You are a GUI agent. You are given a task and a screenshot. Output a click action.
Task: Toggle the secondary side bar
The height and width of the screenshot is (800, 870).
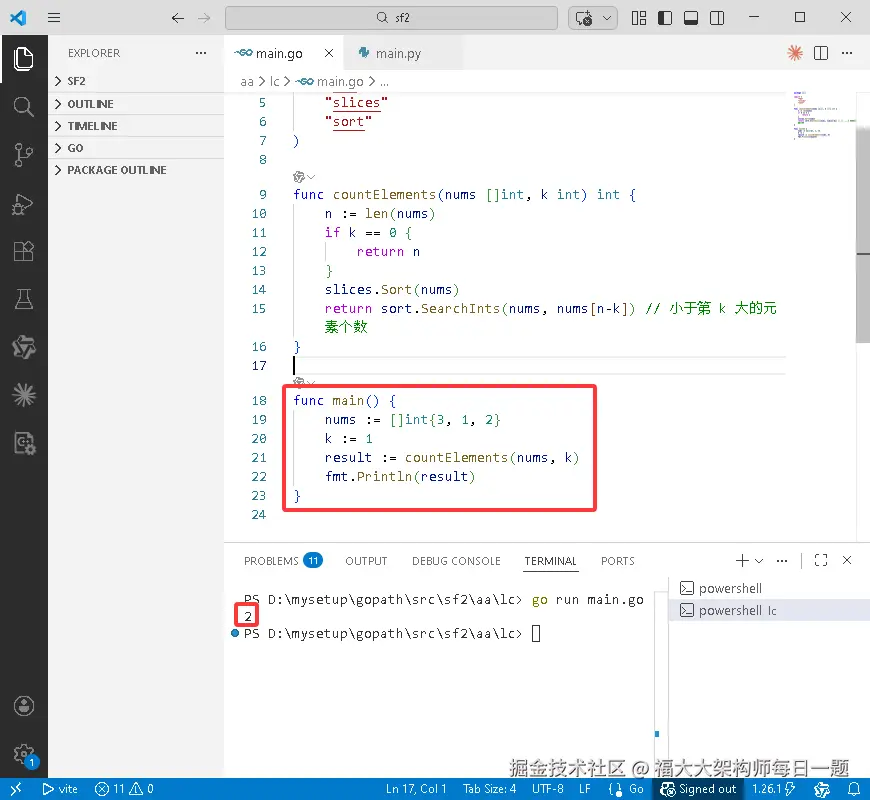(717, 18)
